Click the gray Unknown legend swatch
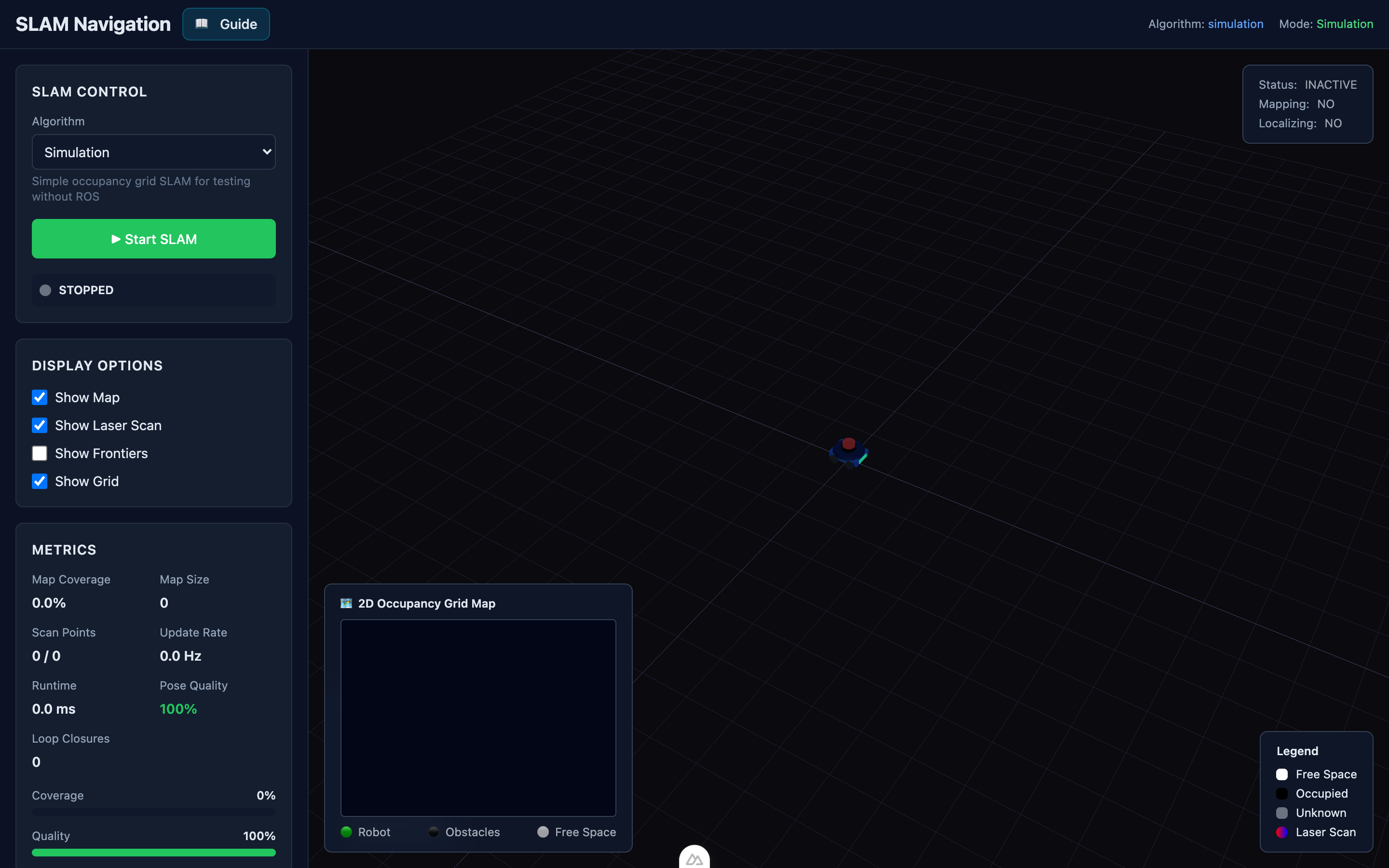 (x=1281, y=813)
